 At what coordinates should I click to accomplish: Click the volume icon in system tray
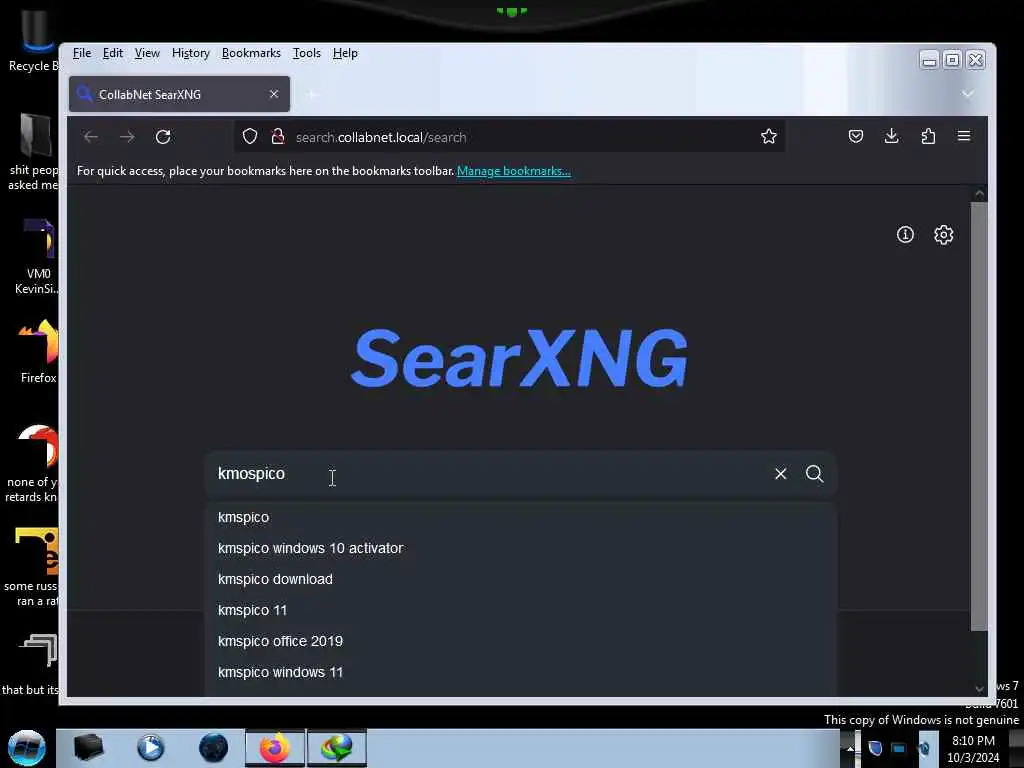(923, 748)
